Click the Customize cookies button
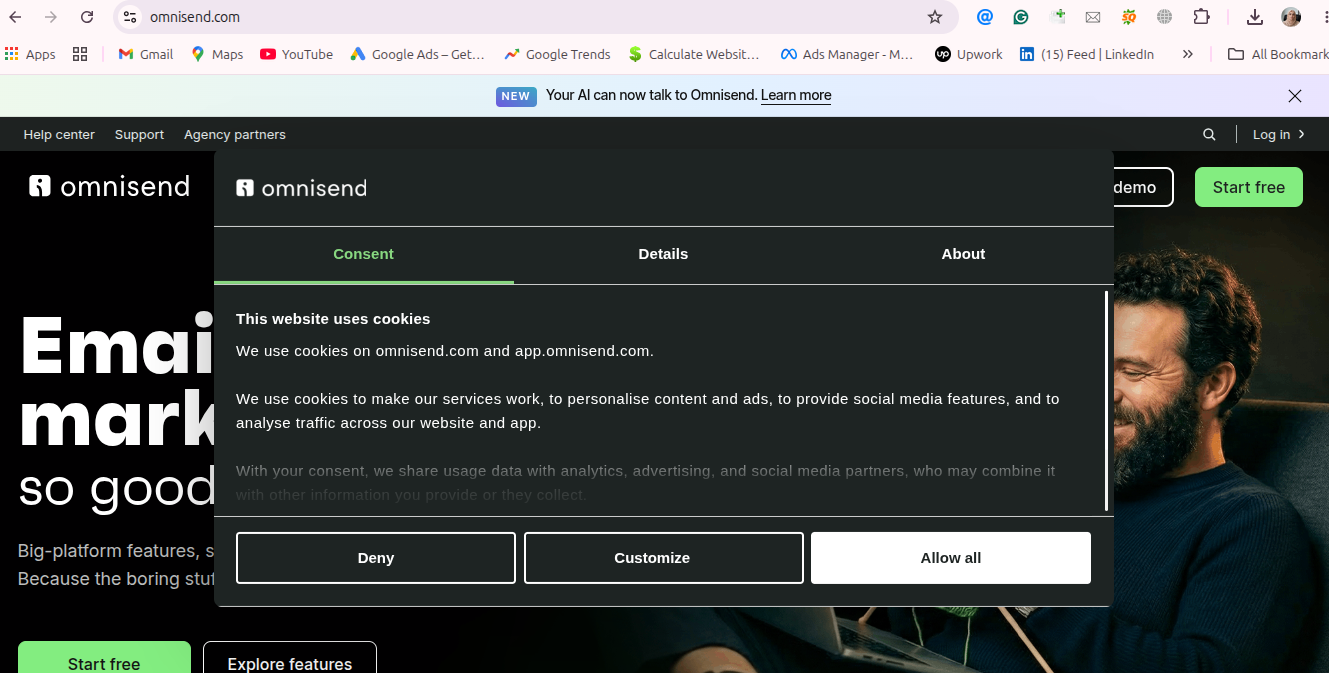 click(664, 558)
